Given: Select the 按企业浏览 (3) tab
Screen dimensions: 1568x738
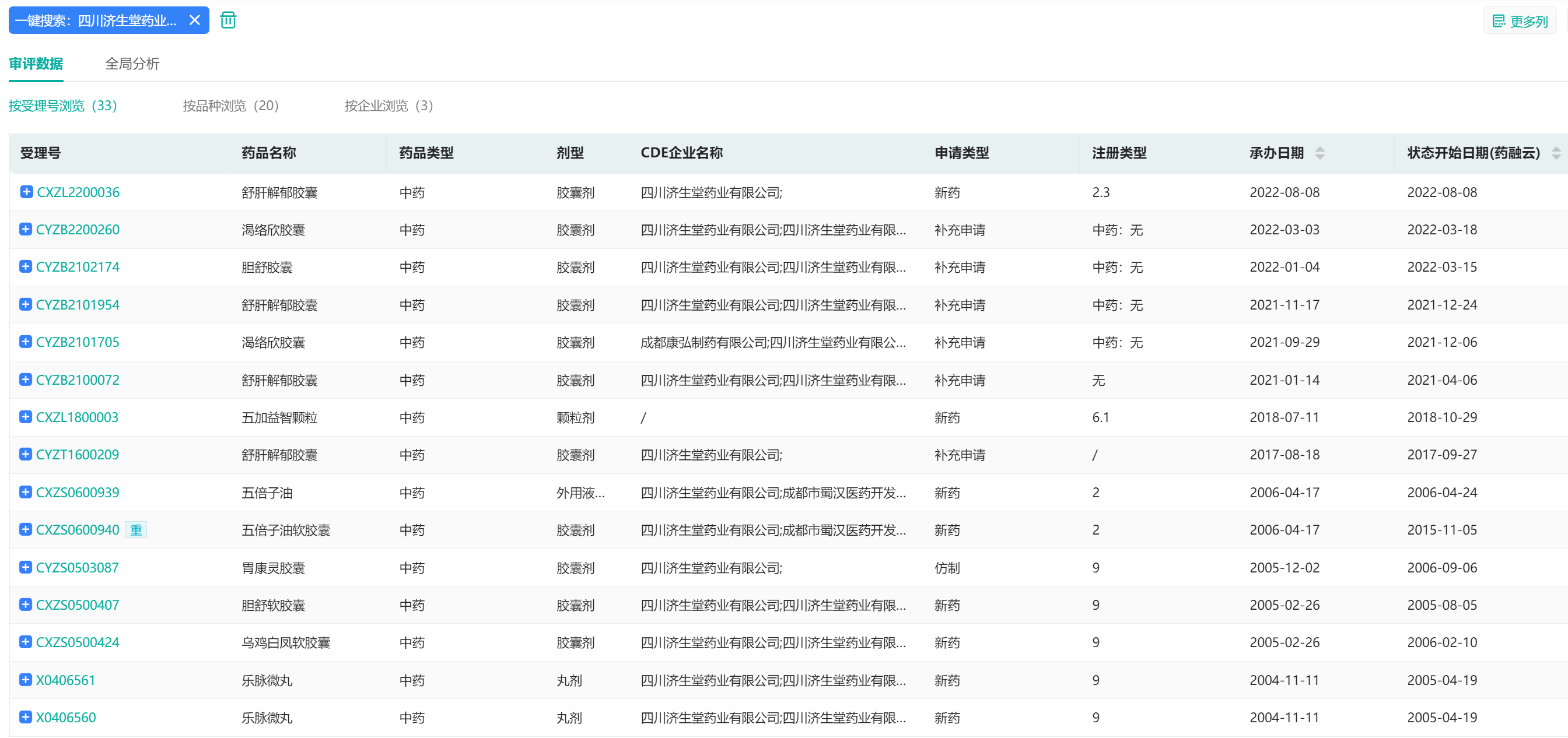Looking at the screenshot, I should tap(388, 106).
